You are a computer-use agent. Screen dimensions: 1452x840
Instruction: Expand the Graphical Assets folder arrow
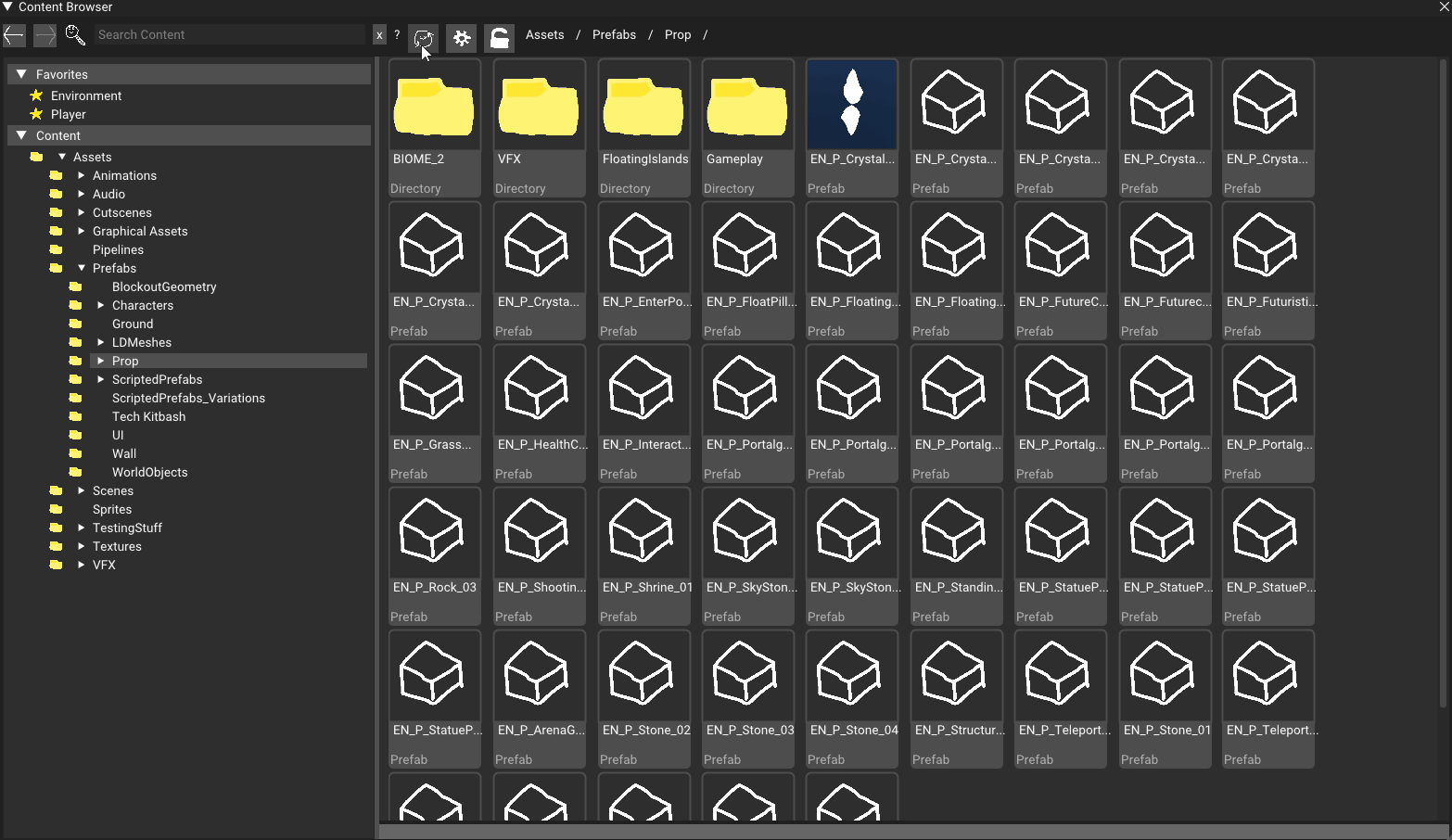(82, 231)
